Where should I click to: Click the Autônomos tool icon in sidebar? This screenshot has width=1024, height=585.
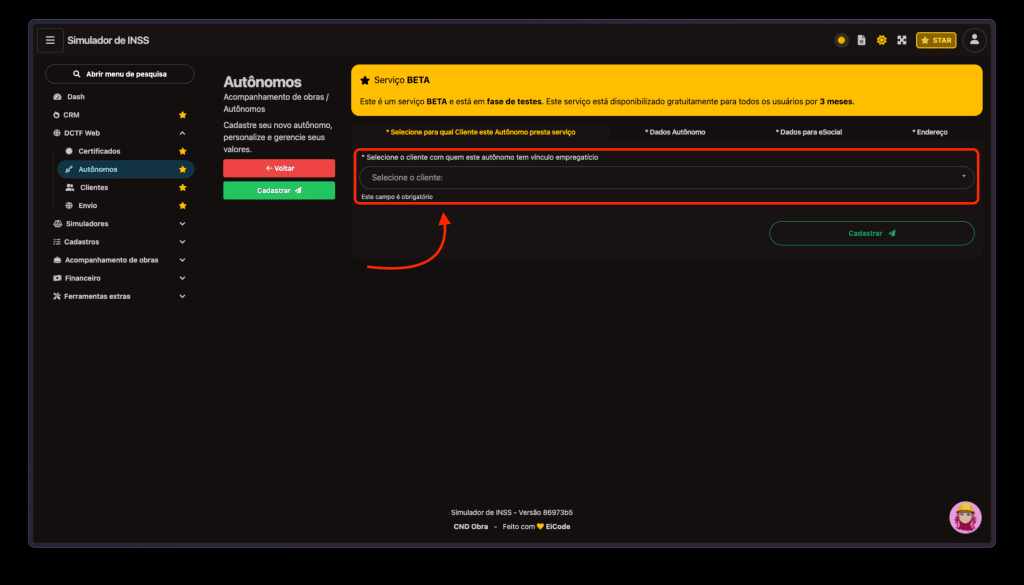pos(69,169)
